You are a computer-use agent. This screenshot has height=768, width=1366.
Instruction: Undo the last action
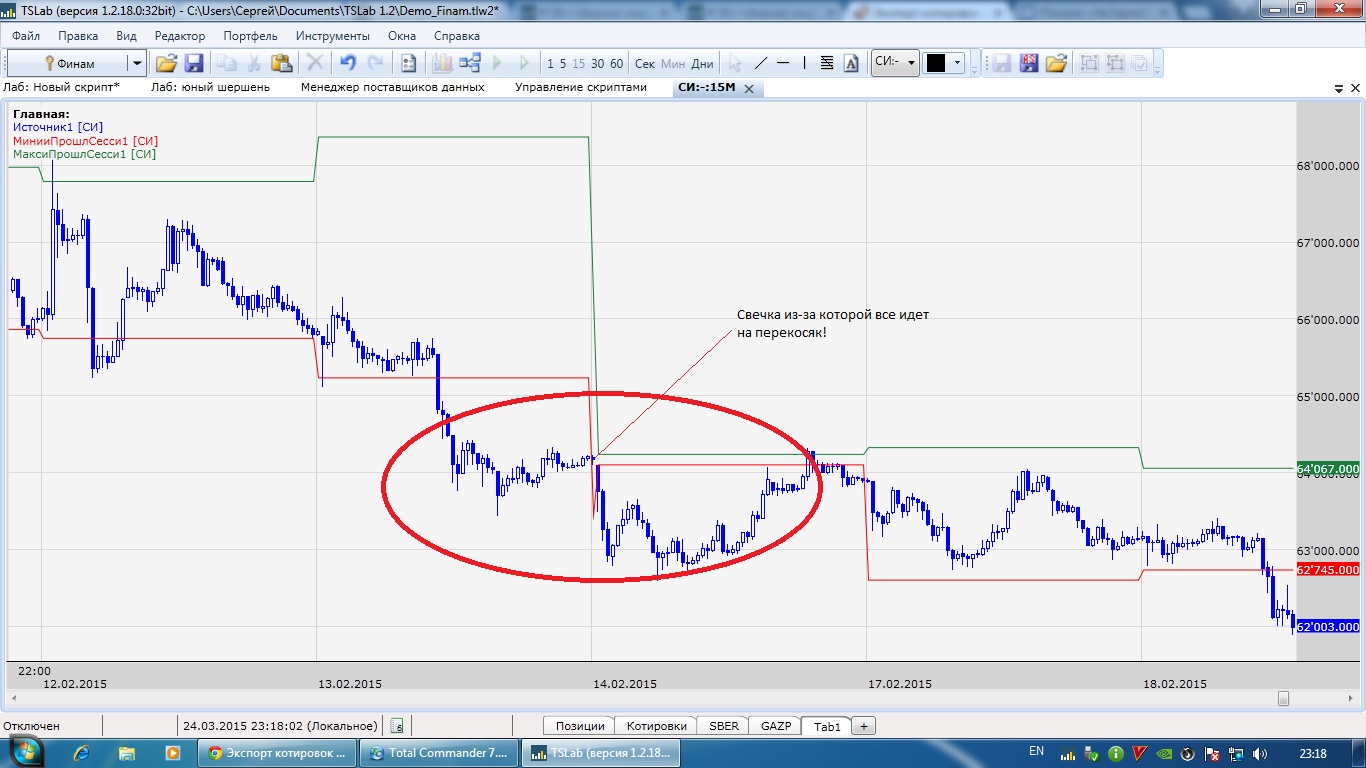(x=348, y=63)
